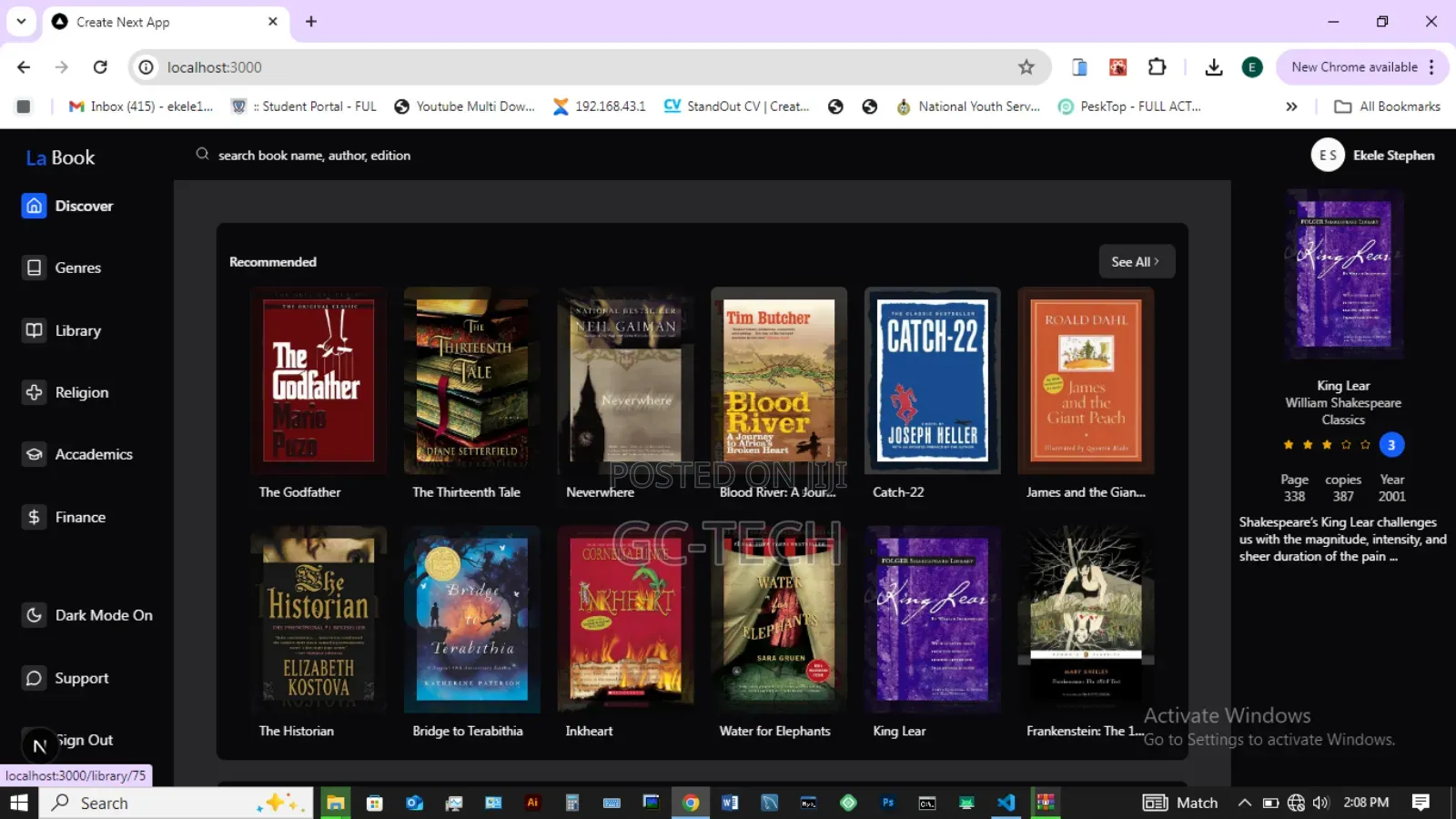Open Word from the taskbar
1456x819 pixels.
730,803
